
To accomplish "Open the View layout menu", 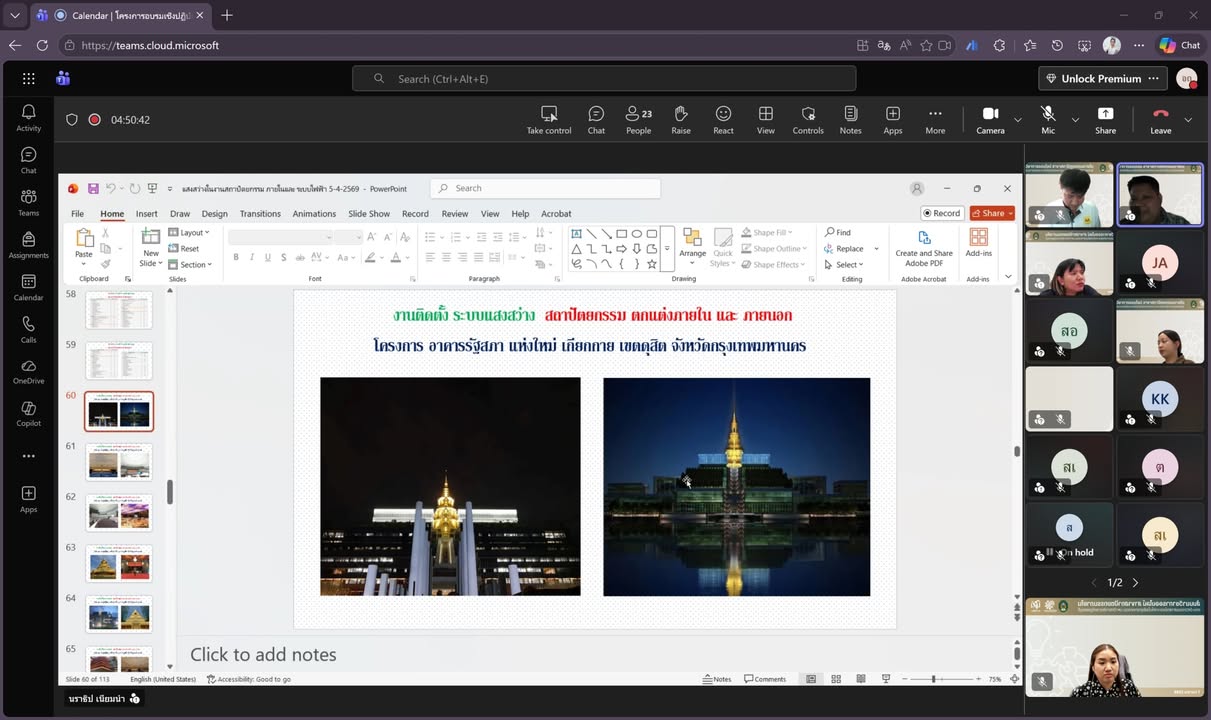I will pyautogui.click(x=765, y=119).
